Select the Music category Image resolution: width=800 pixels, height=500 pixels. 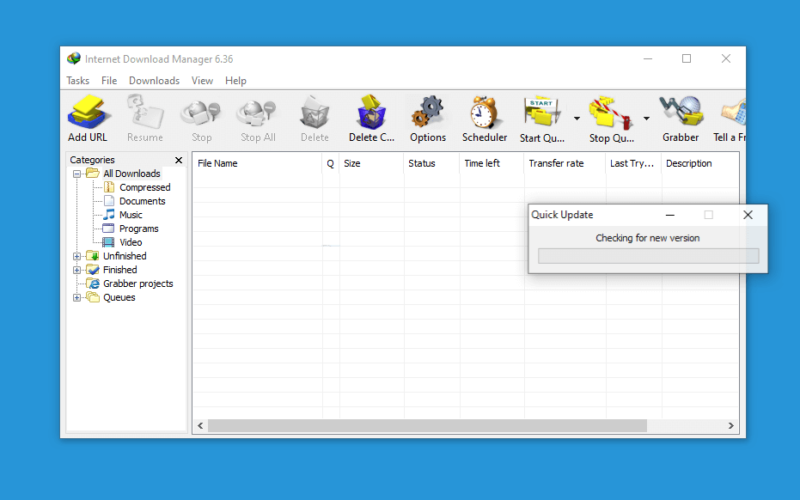[x=131, y=215]
